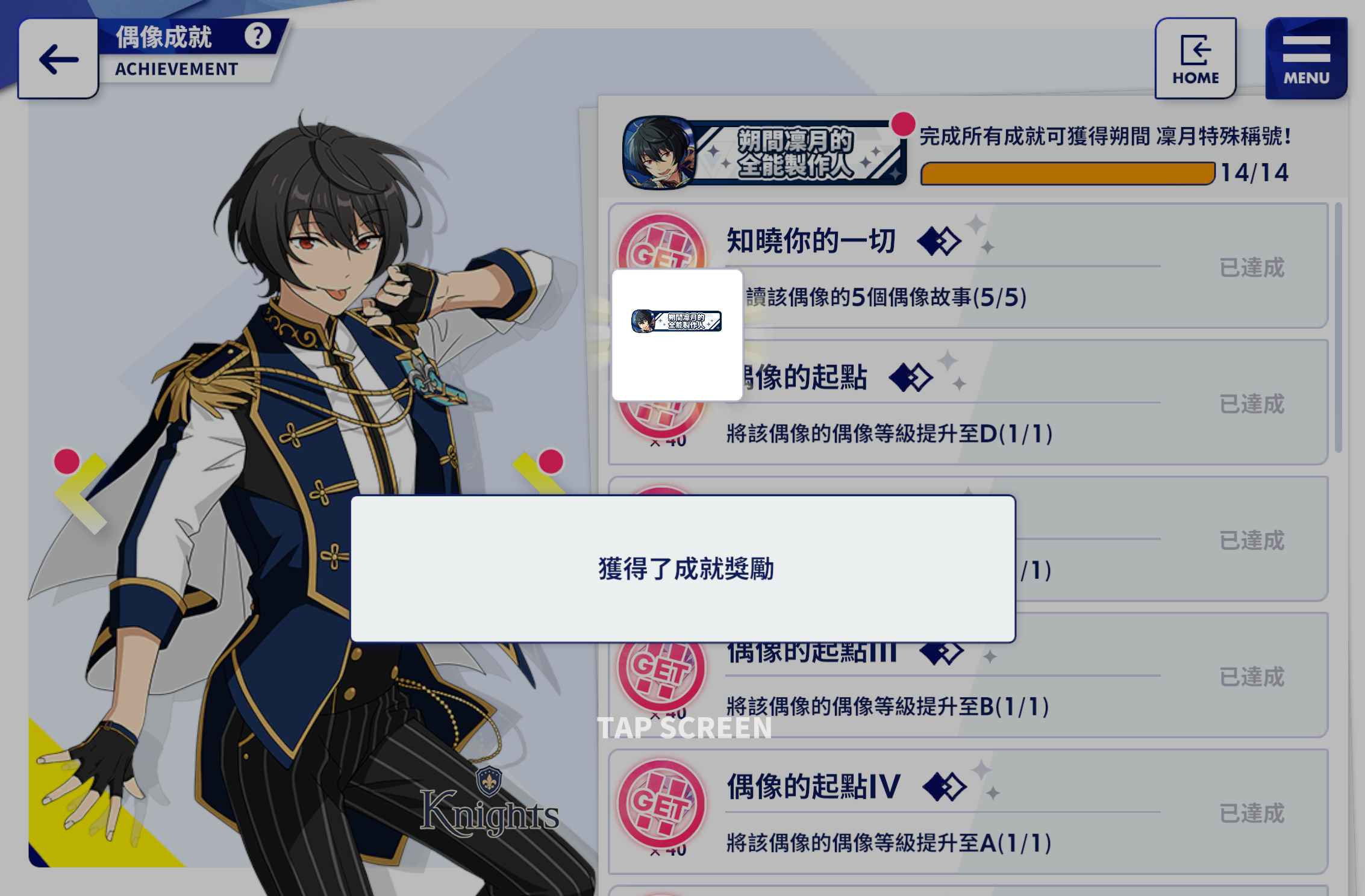
Task: Tap the TAP SCREEN prompt text
Action: [x=684, y=728]
